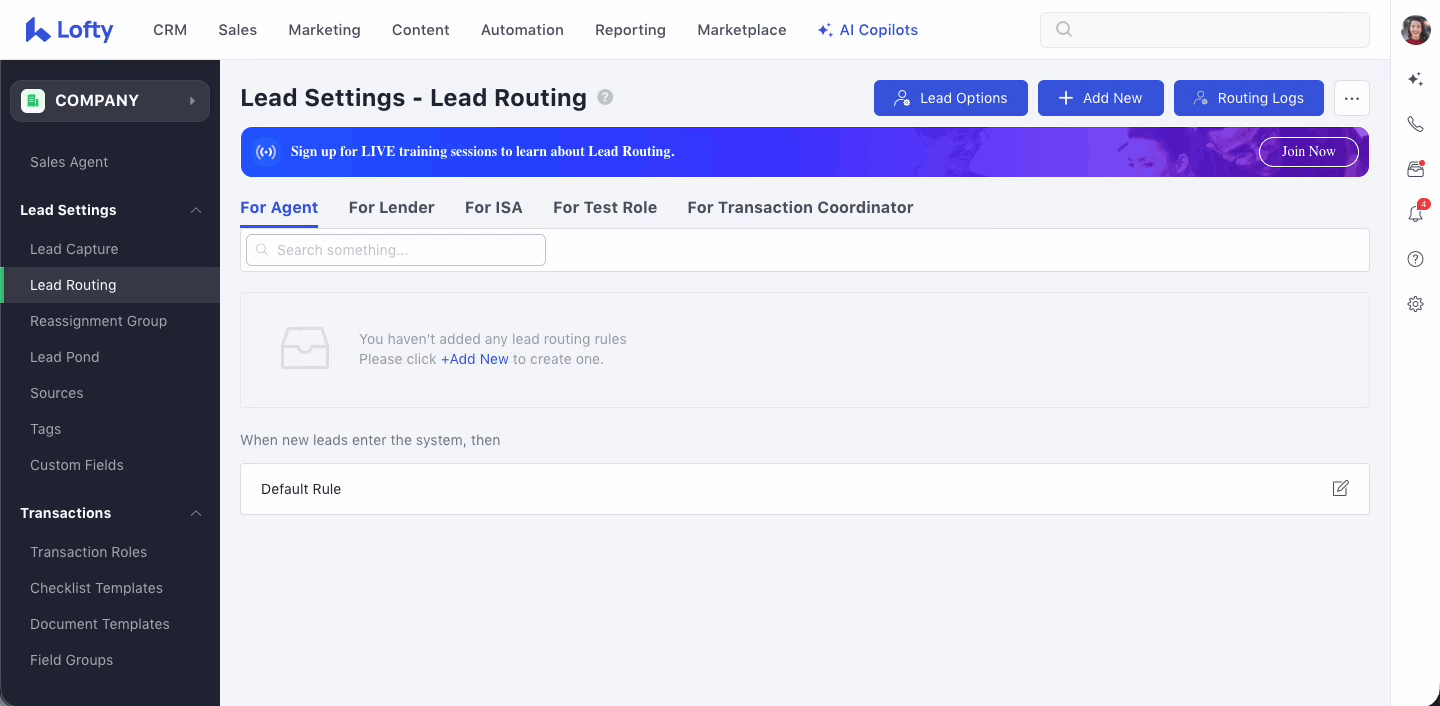Open the settings gear icon
This screenshot has width=1440, height=706.
(x=1415, y=304)
